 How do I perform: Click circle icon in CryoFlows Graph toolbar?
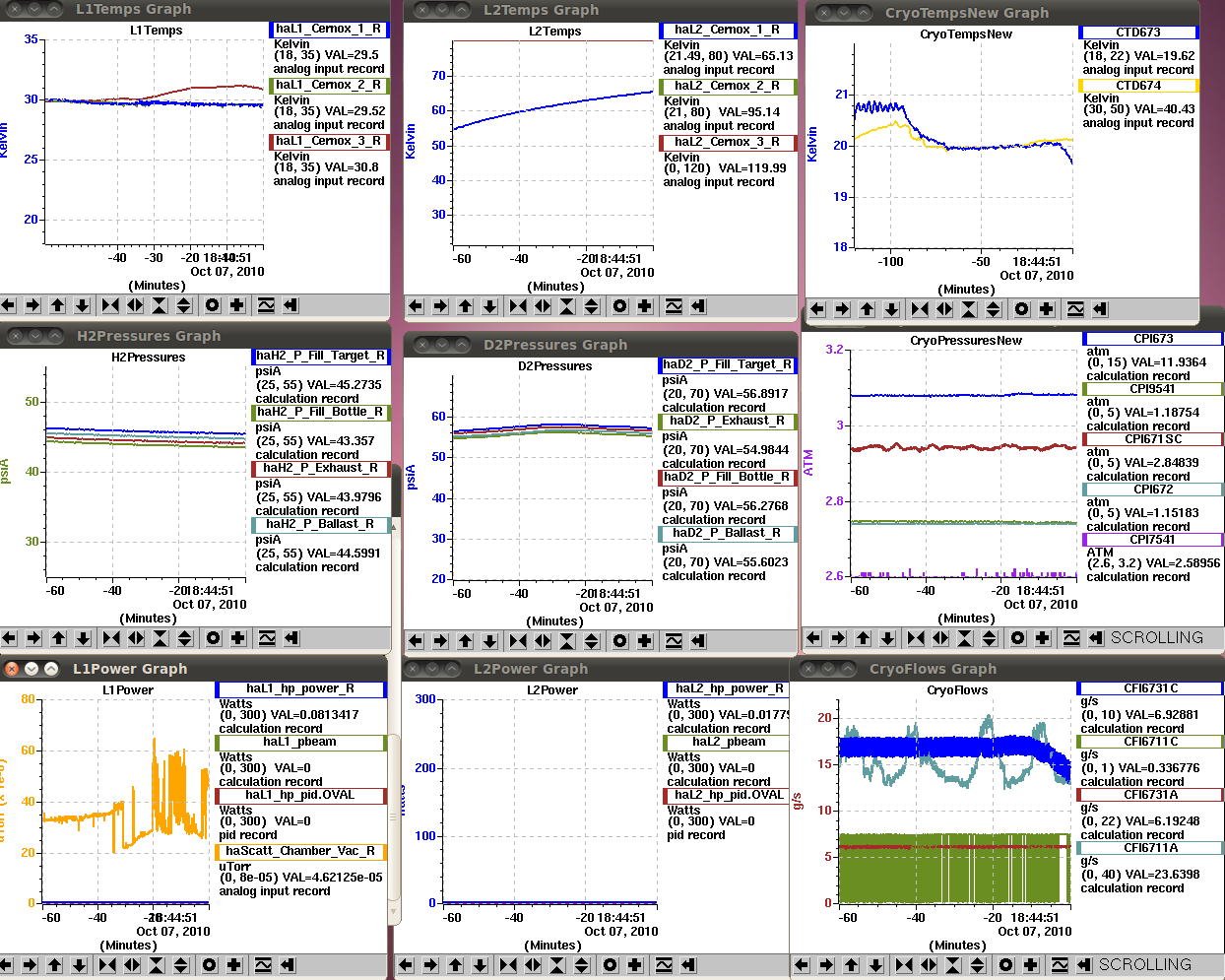point(1006,965)
